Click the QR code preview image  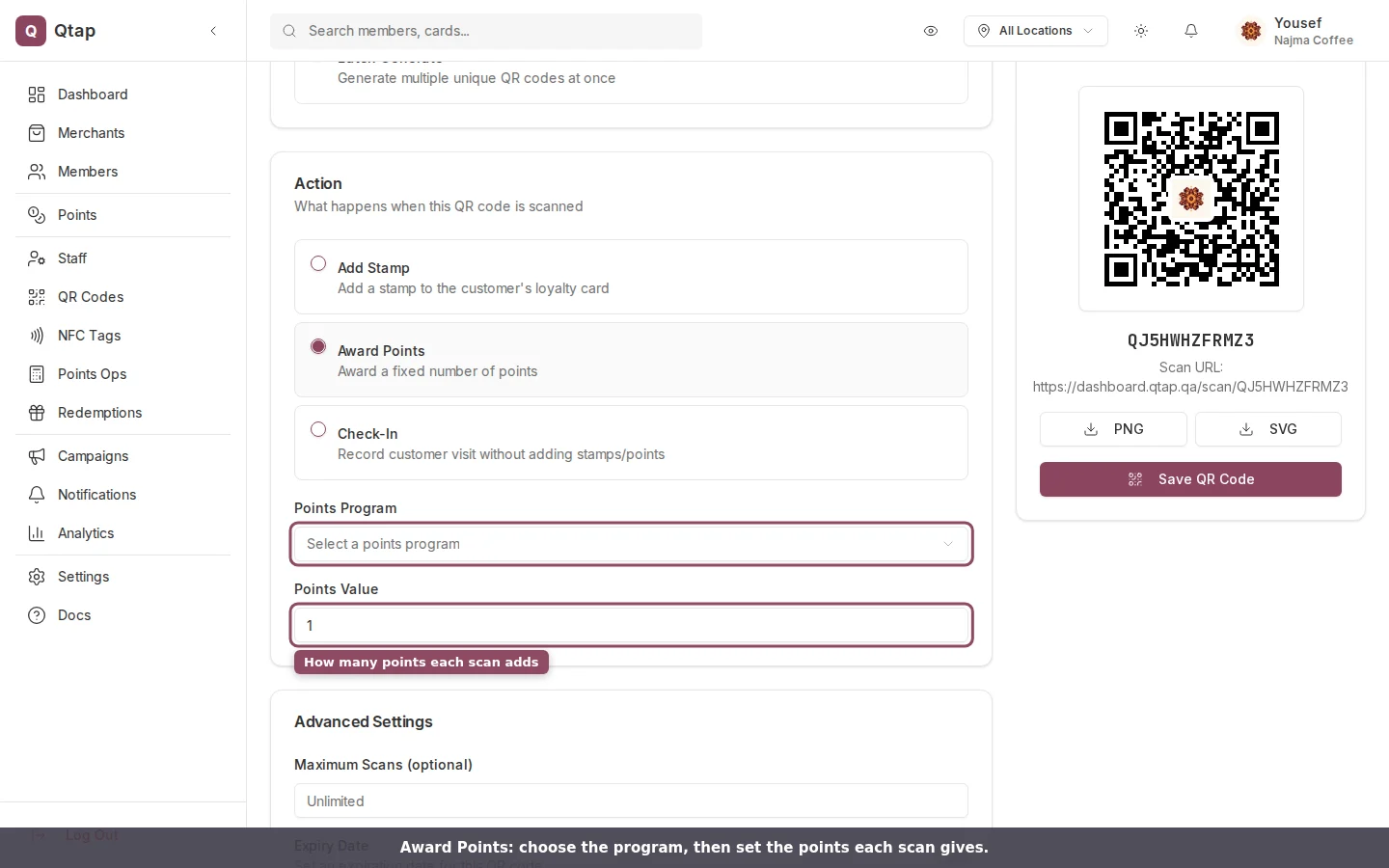pyautogui.click(x=1191, y=199)
